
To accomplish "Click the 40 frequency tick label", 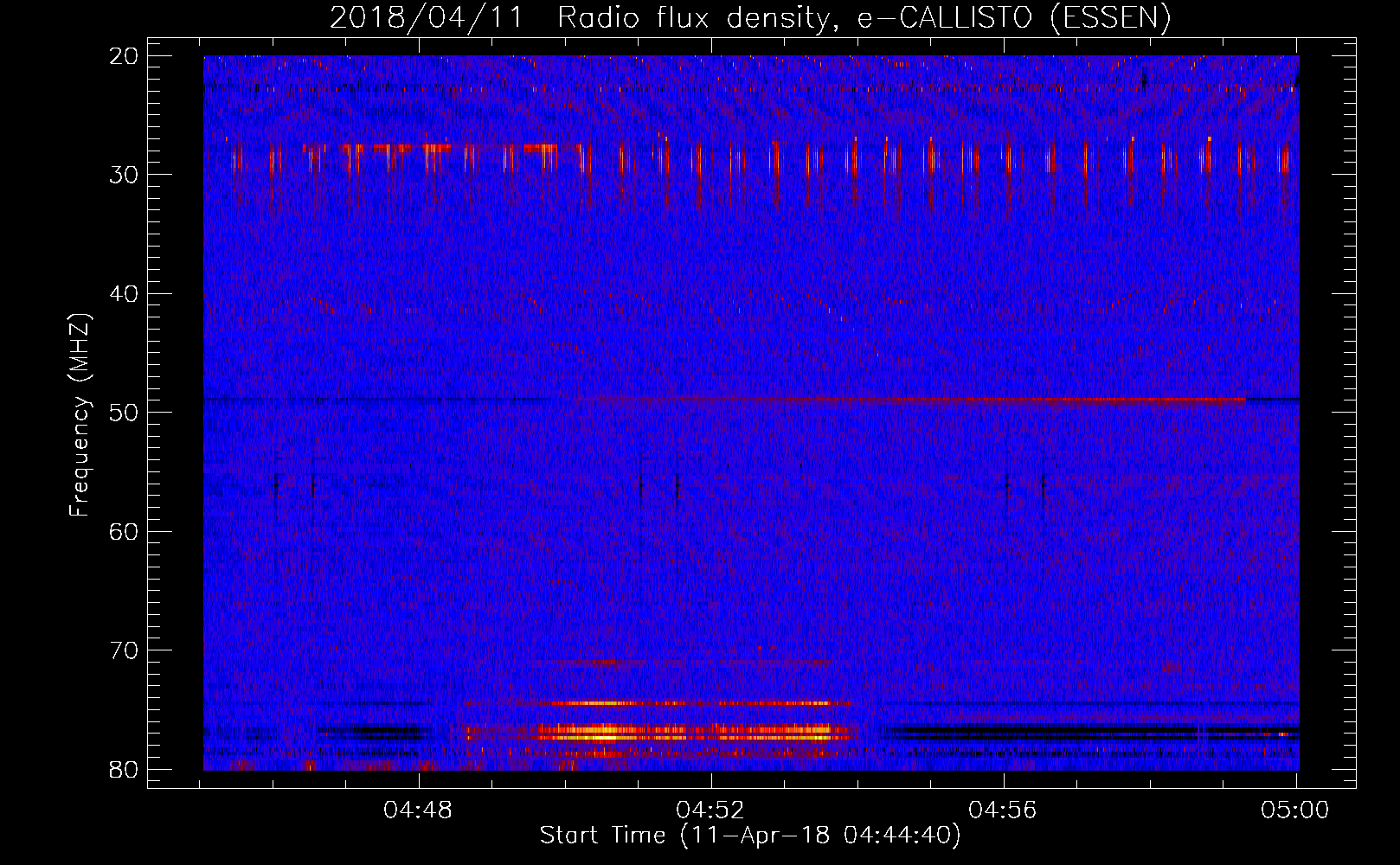I will (124, 294).
